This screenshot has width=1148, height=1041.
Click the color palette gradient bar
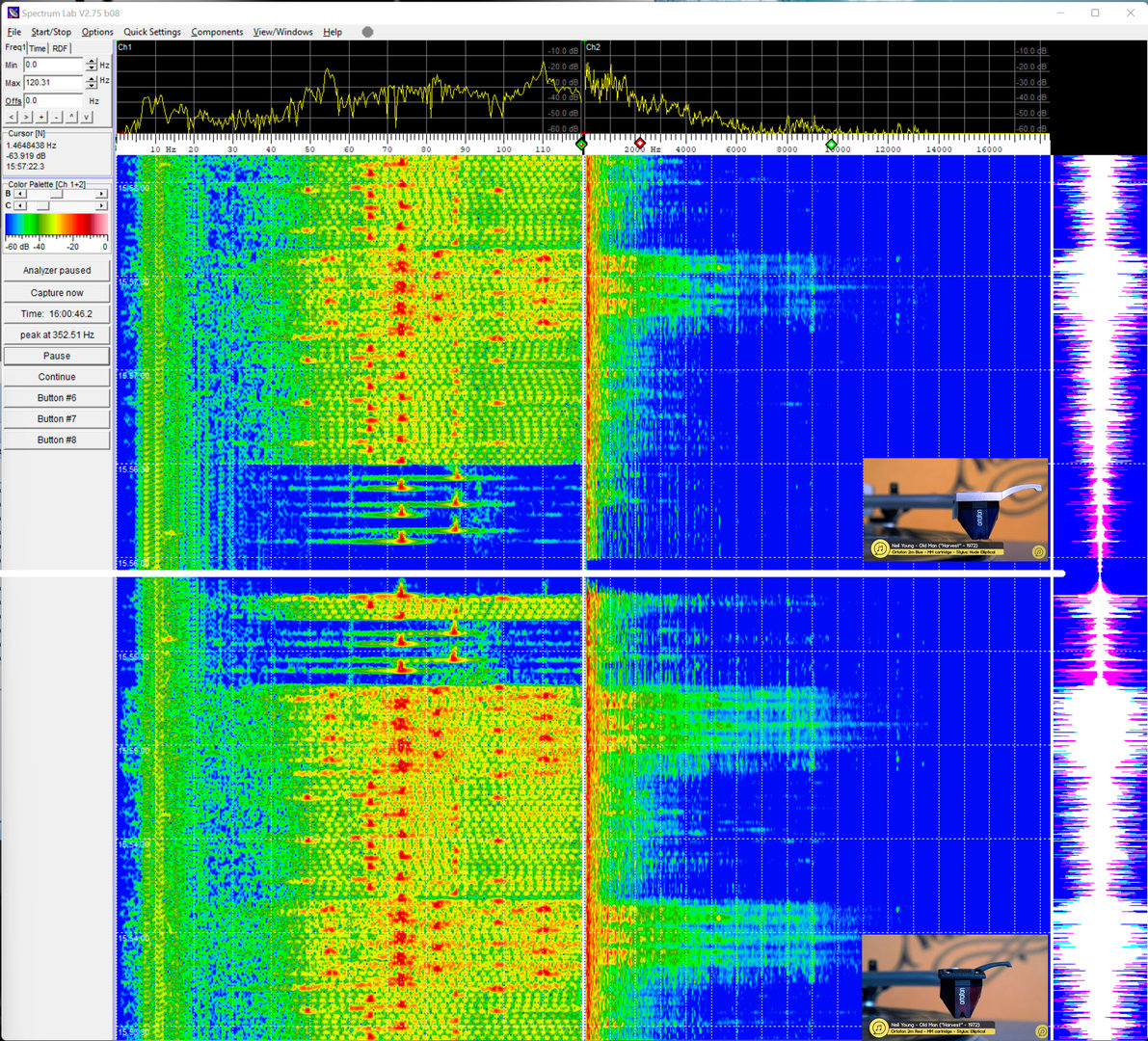click(56, 226)
